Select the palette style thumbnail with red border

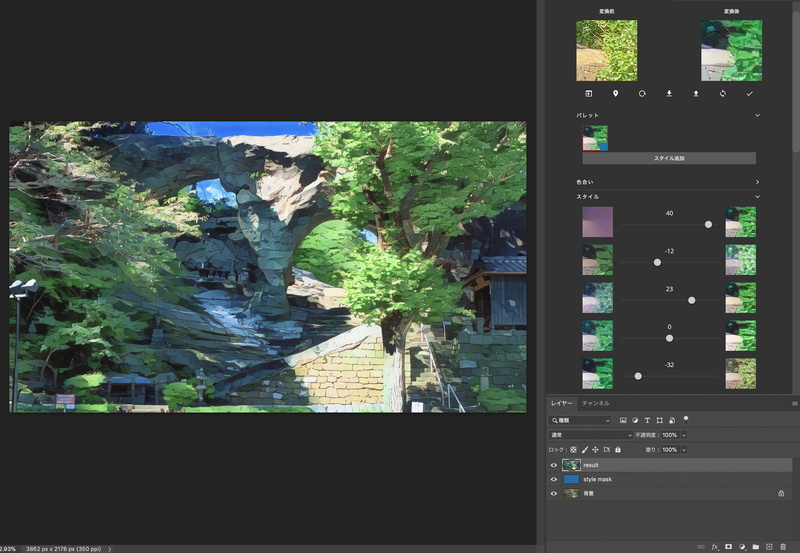[595, 138]
